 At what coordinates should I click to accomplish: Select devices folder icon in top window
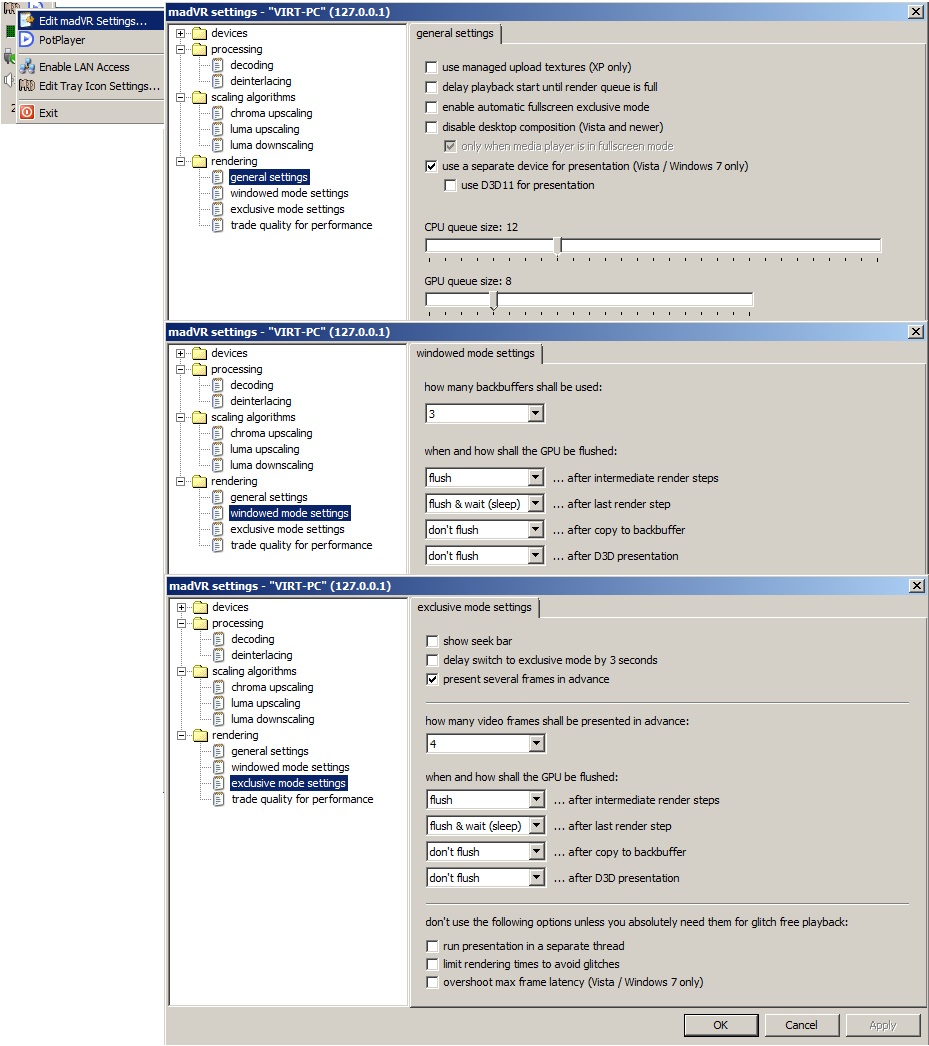pos(199,33)
